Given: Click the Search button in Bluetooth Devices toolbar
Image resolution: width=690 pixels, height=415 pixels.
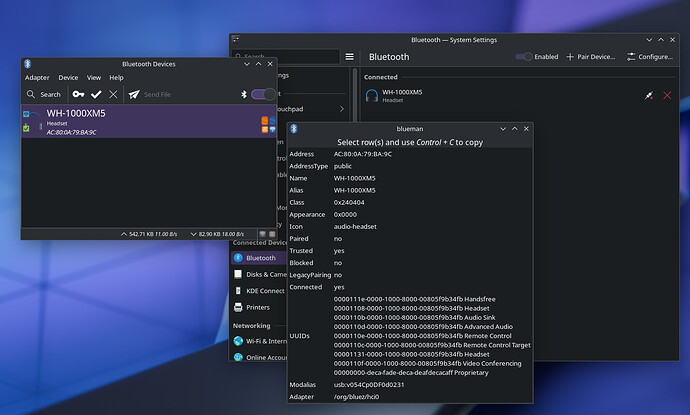Looking at the screenshot, I should pos(44,94).
